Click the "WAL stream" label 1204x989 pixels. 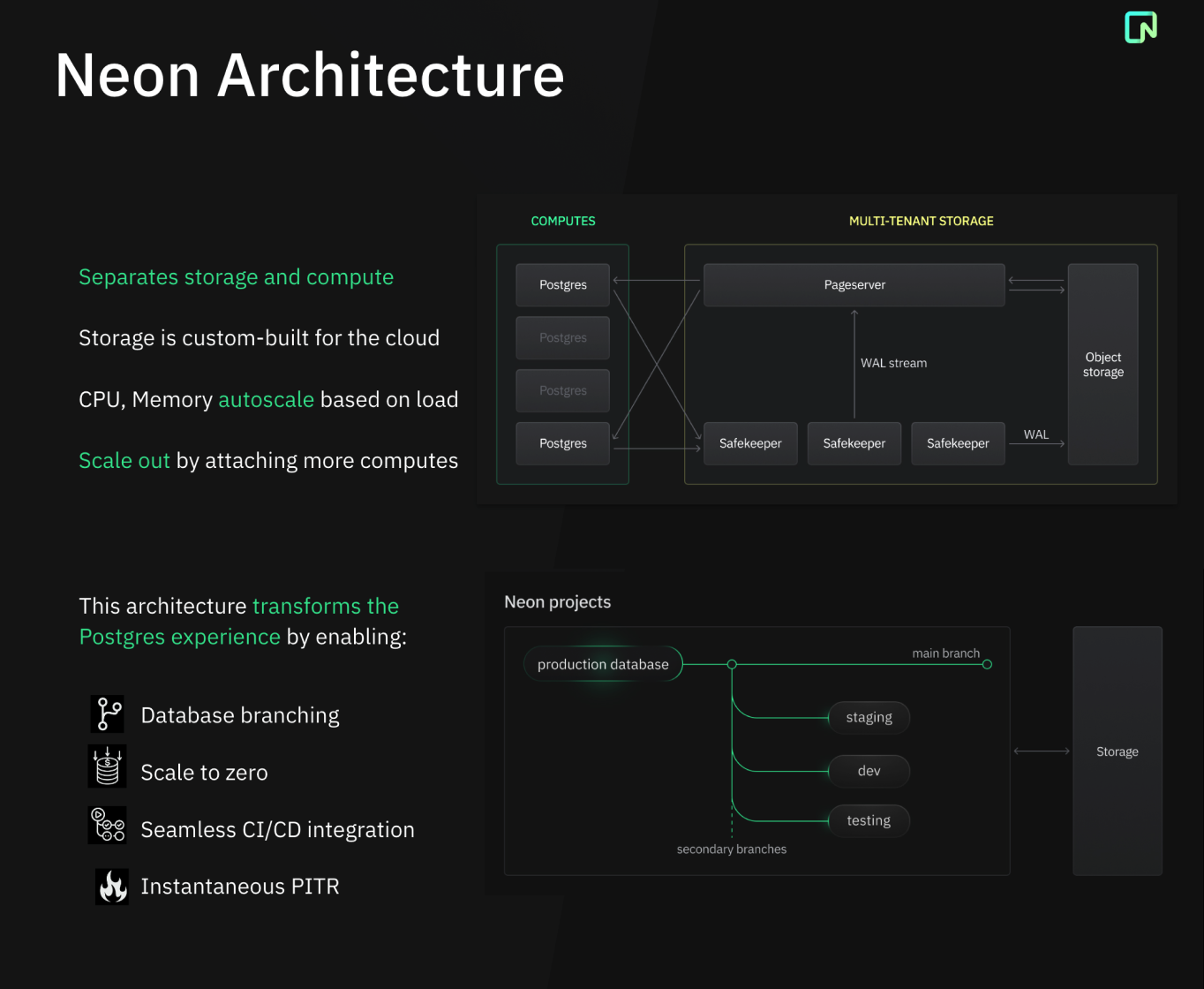click(x=894, y=363)
